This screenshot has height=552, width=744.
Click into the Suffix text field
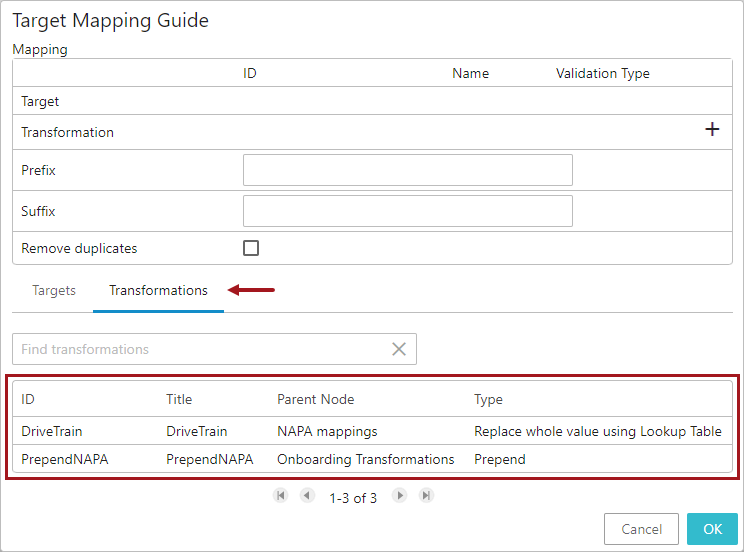point(407,211)
